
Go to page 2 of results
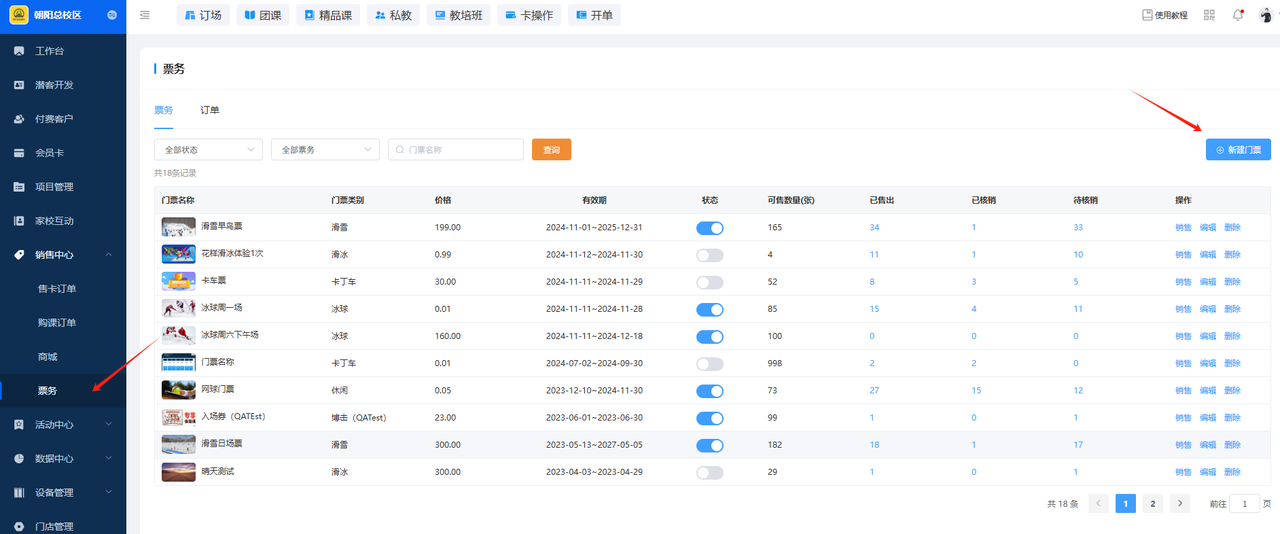[1153, 504]
